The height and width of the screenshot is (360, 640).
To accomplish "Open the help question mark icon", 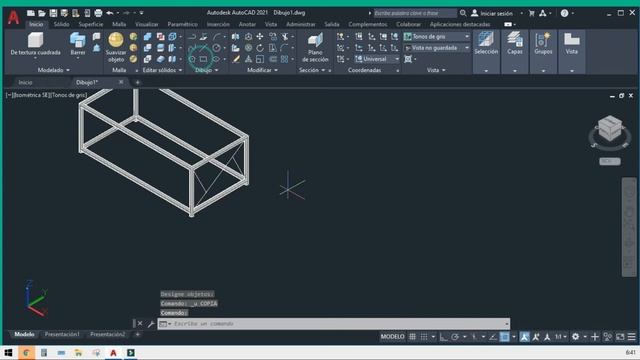I will [564, 13].
